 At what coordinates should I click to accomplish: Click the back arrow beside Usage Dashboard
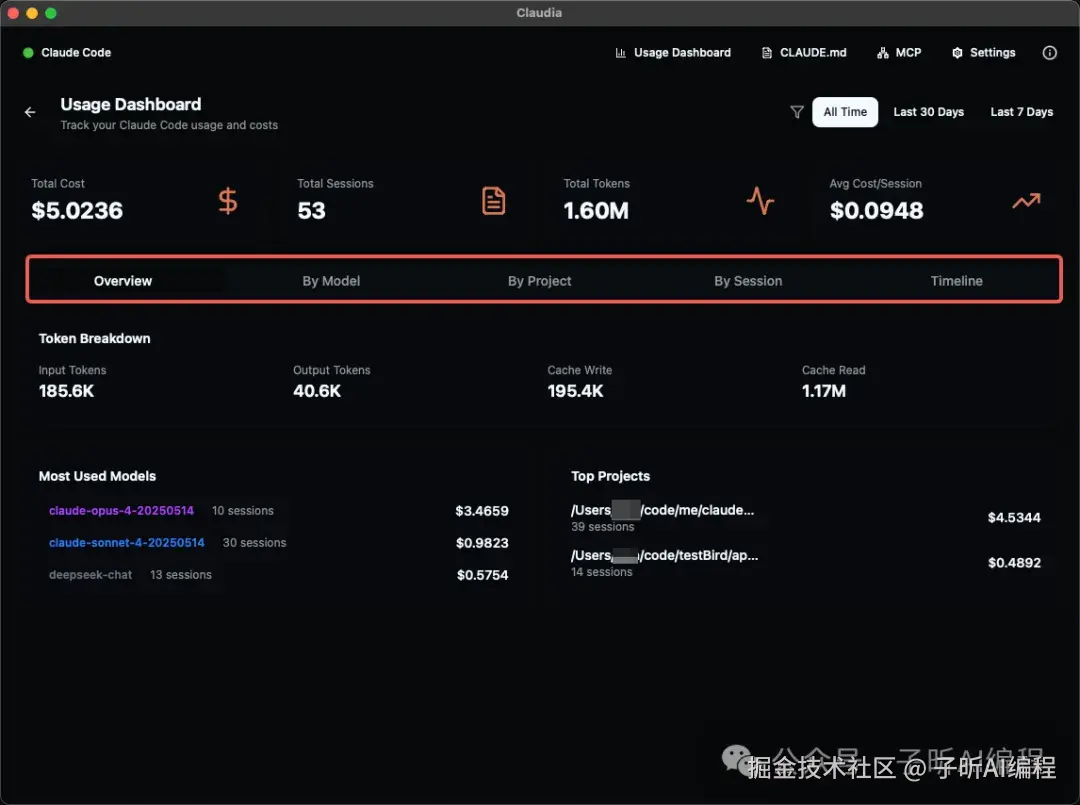click(30, 112)
